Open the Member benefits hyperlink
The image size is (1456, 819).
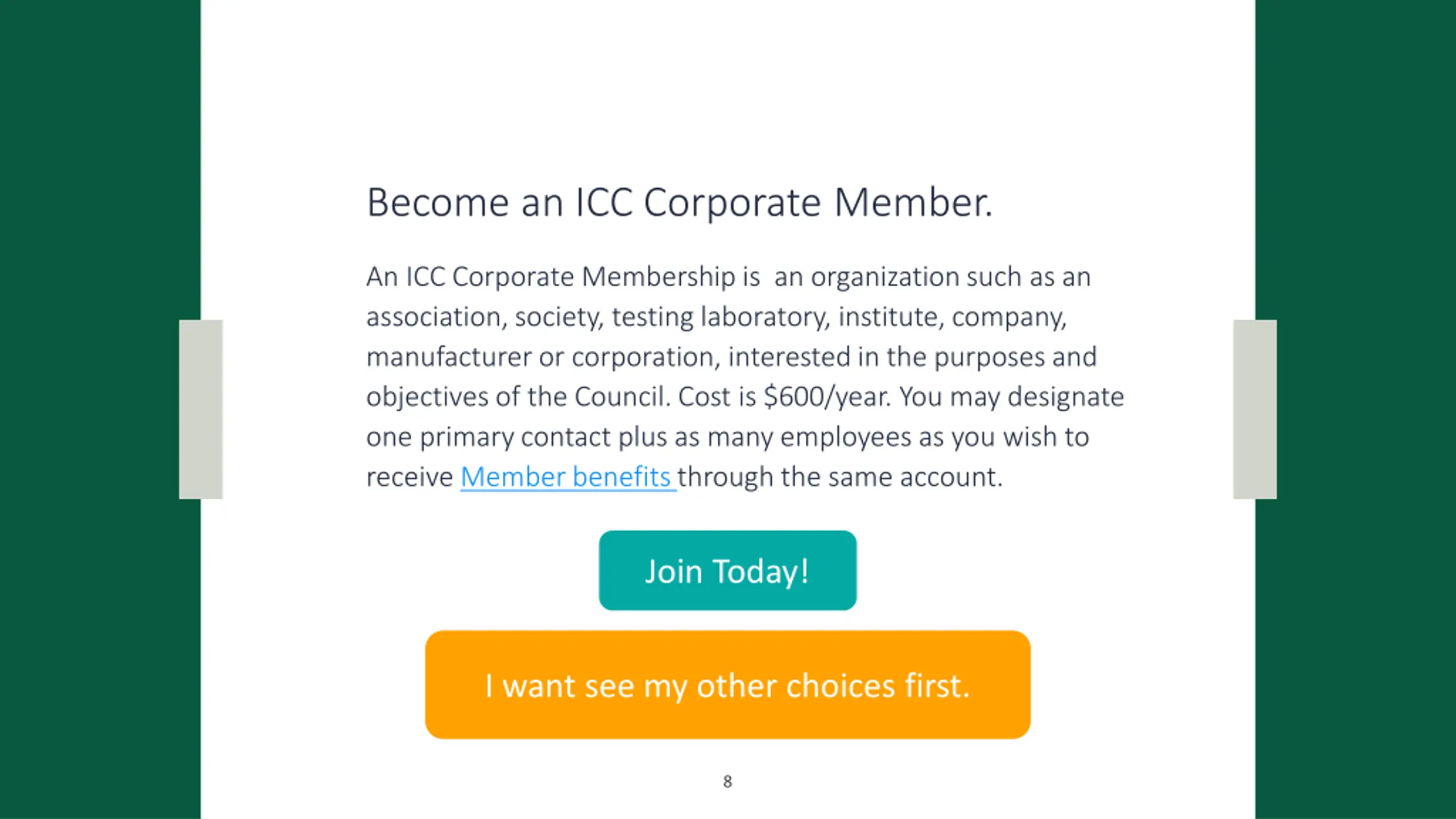click(567, 477)
